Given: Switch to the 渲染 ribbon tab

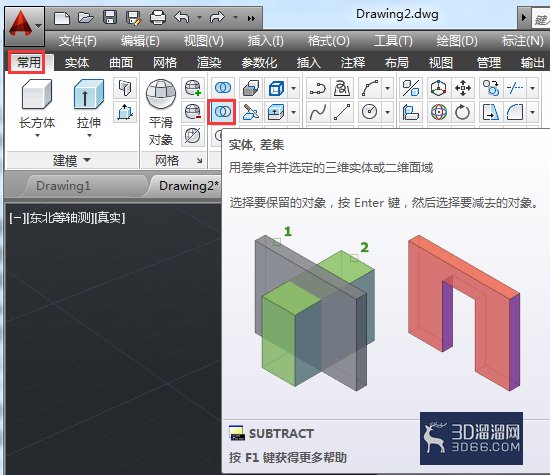Looking at the screenshot, I should 209,63.
